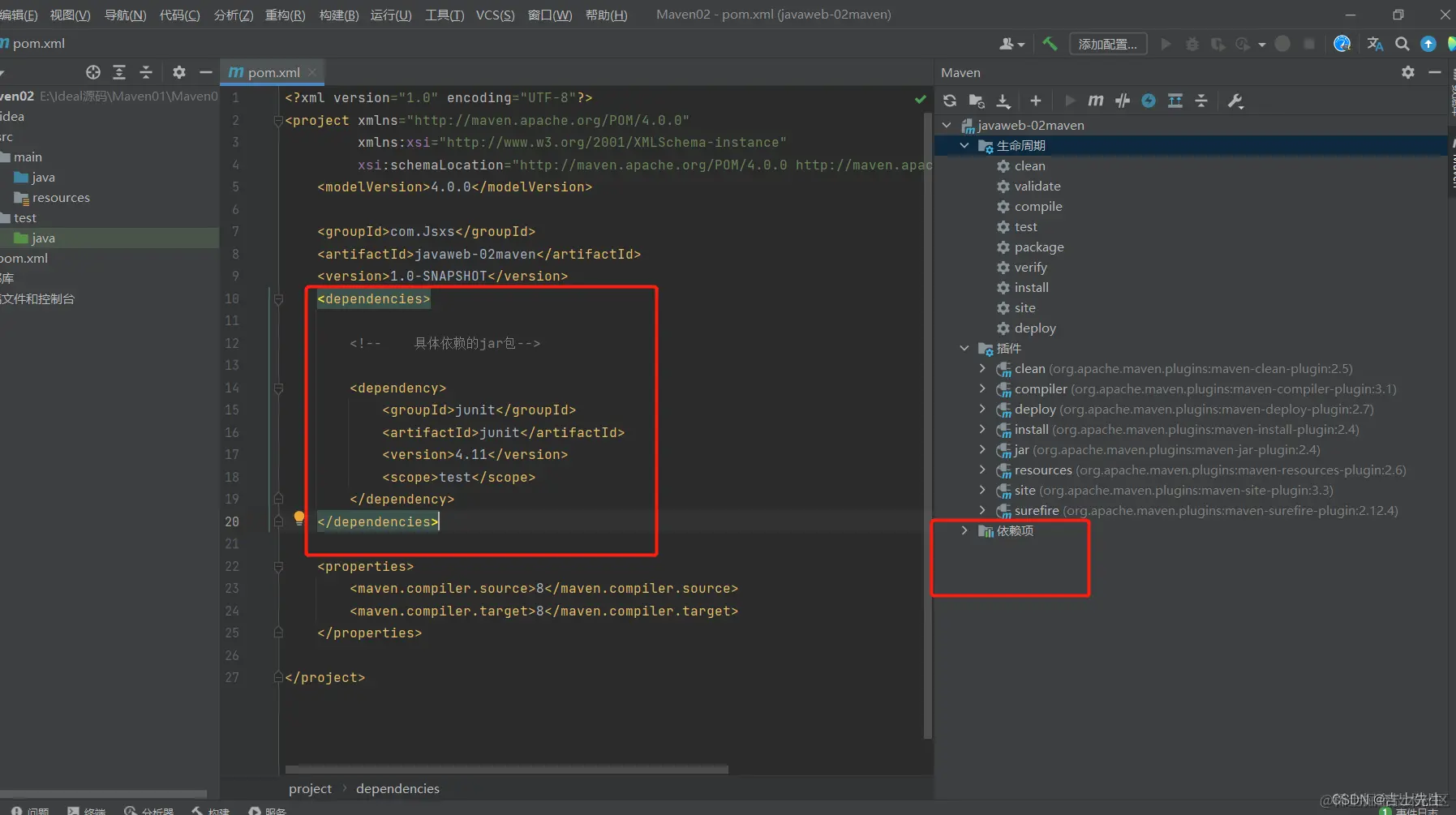Reload all Maven projects

pyautogui.click(x=950, y=101)
